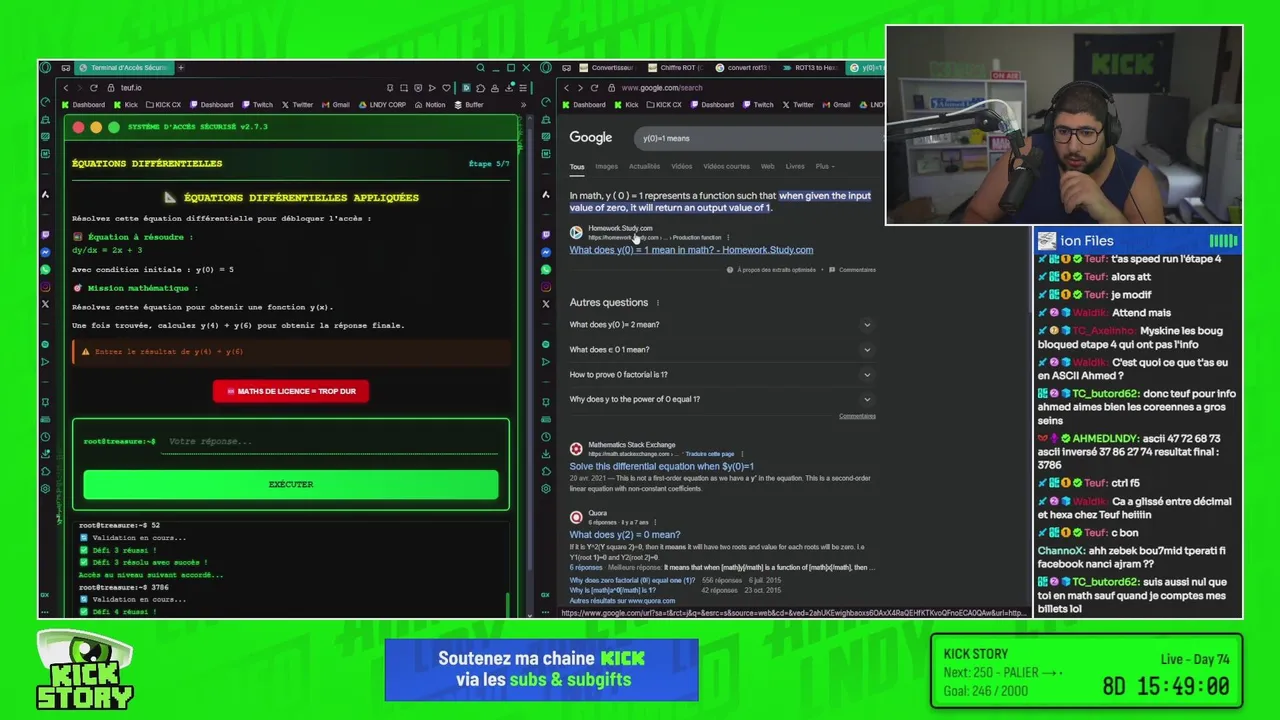1280x720 pixels.
Task: Click 'Traduire cette page' on Stack Exchange result
Action: click(x=712, y=454)
